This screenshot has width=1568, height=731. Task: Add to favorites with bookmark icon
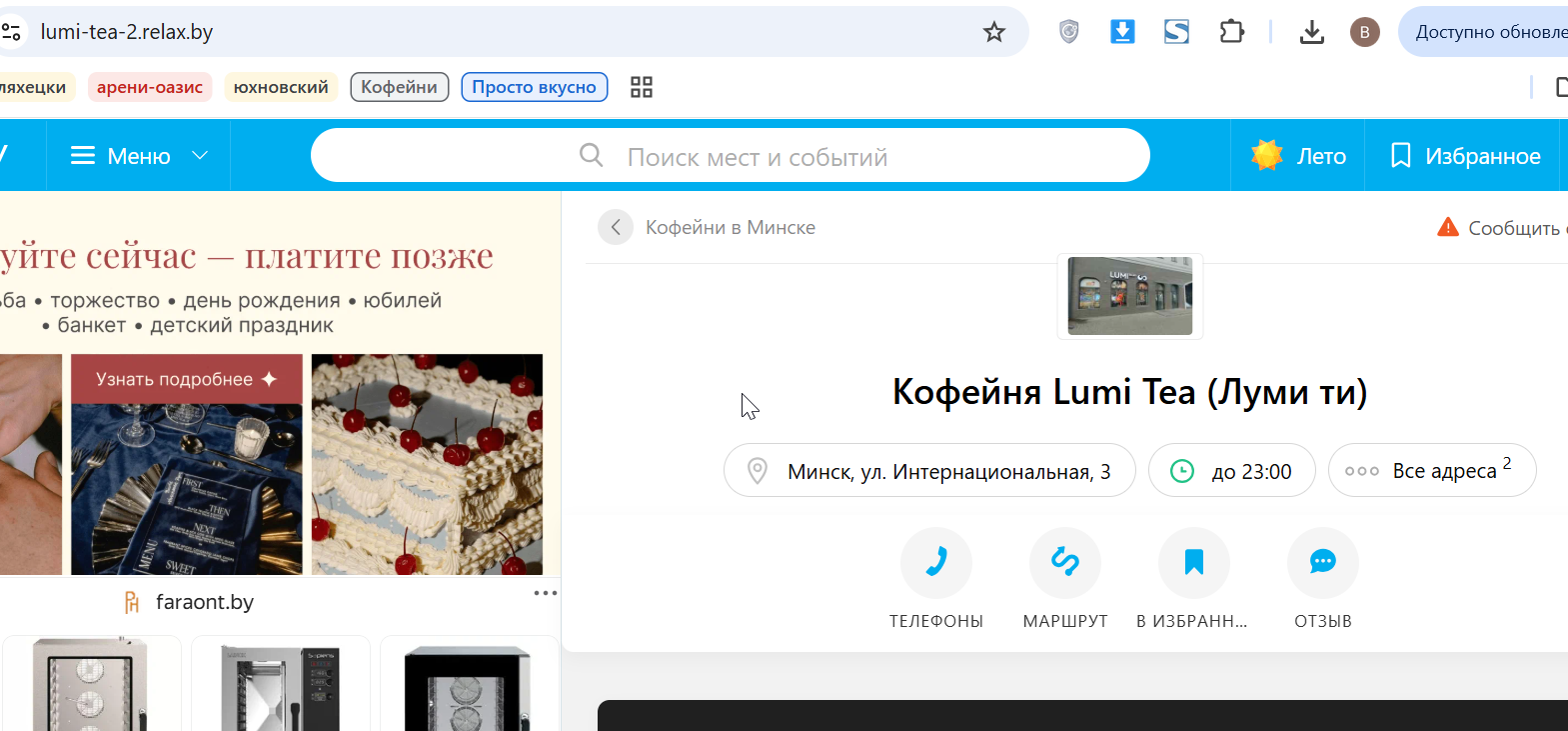click(1194, 563)
